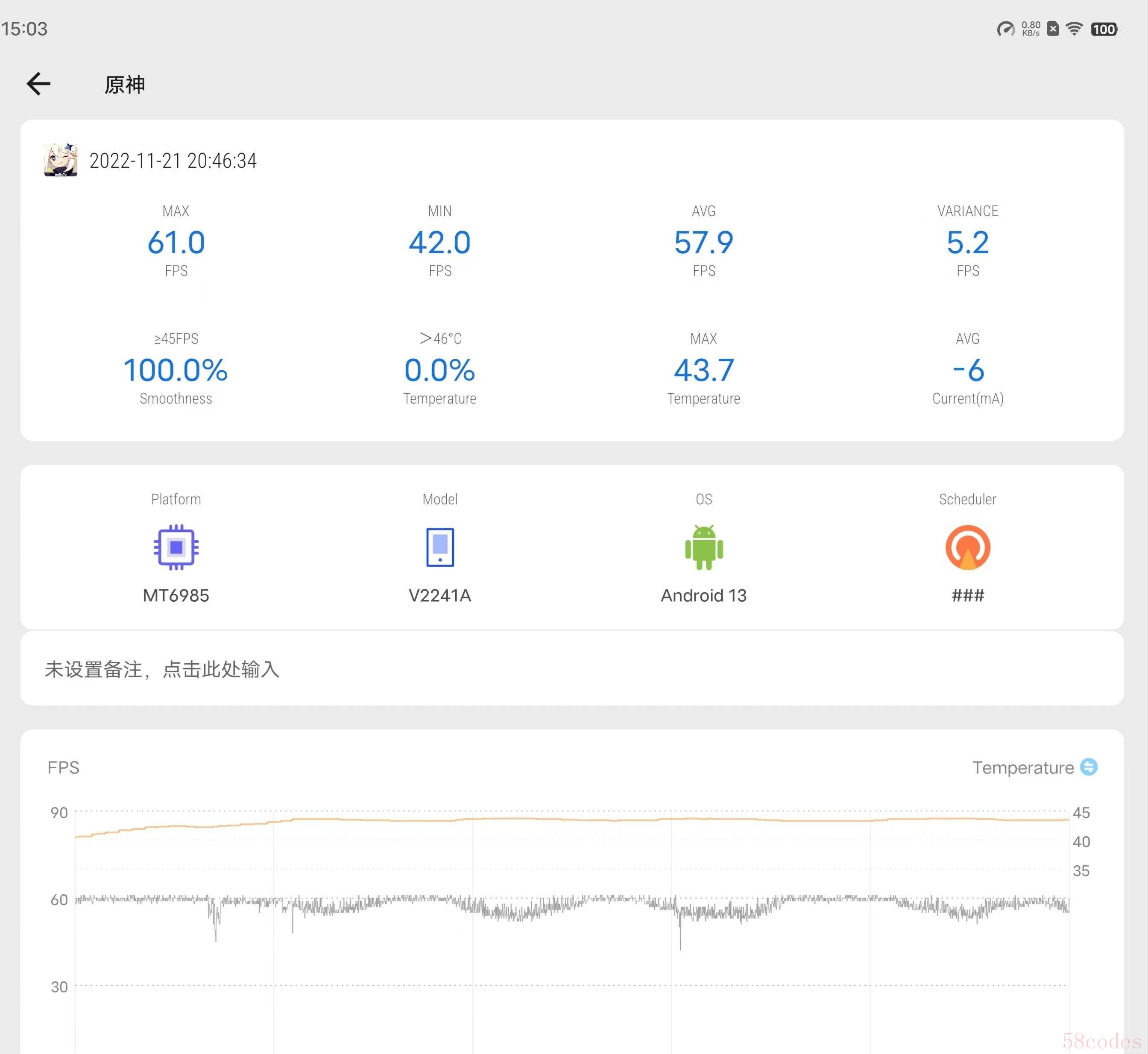Tap the 45 temperature axis label
Viewport: 1148px width, 1054px height.
click(x=1081, y=812)
